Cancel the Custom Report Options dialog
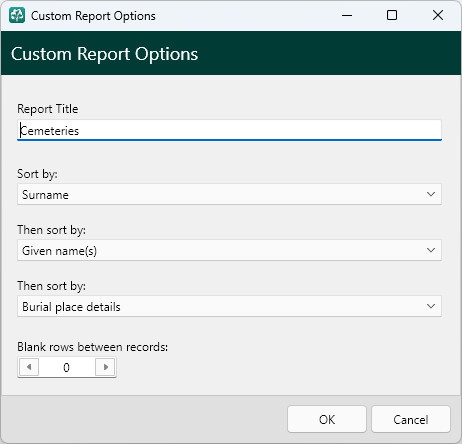This screenshot has height=444, width=462. [x=411, y=419]
